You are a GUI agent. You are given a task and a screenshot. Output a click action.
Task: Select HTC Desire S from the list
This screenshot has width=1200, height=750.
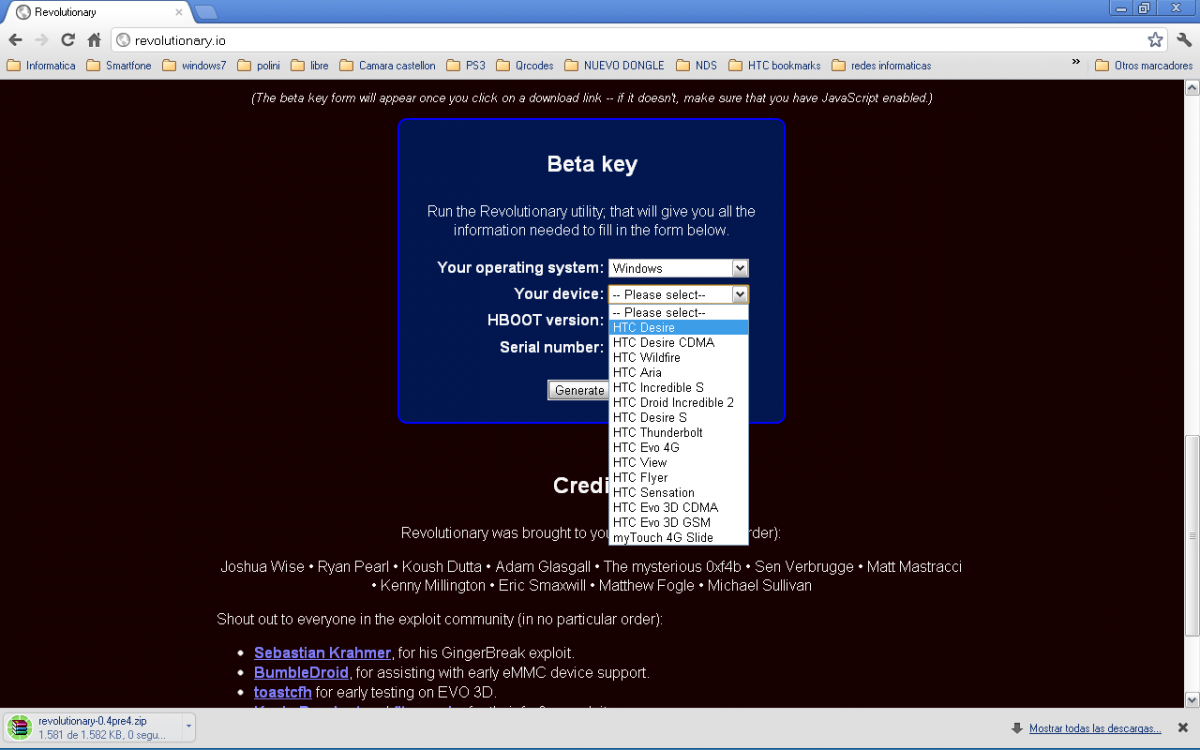coord(678,417)
